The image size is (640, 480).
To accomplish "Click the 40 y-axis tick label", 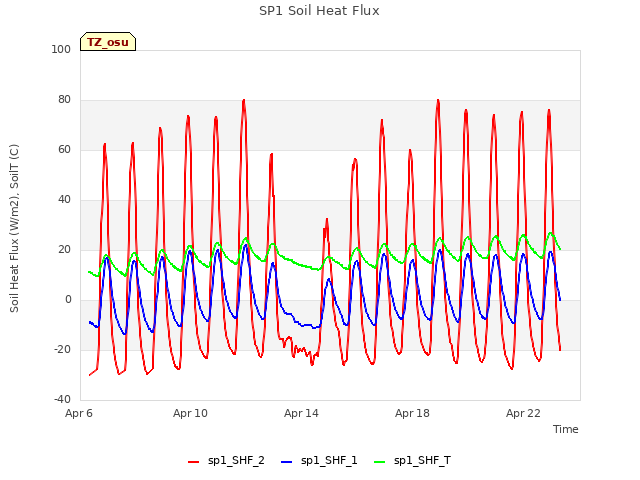I will tap(64, 200).
